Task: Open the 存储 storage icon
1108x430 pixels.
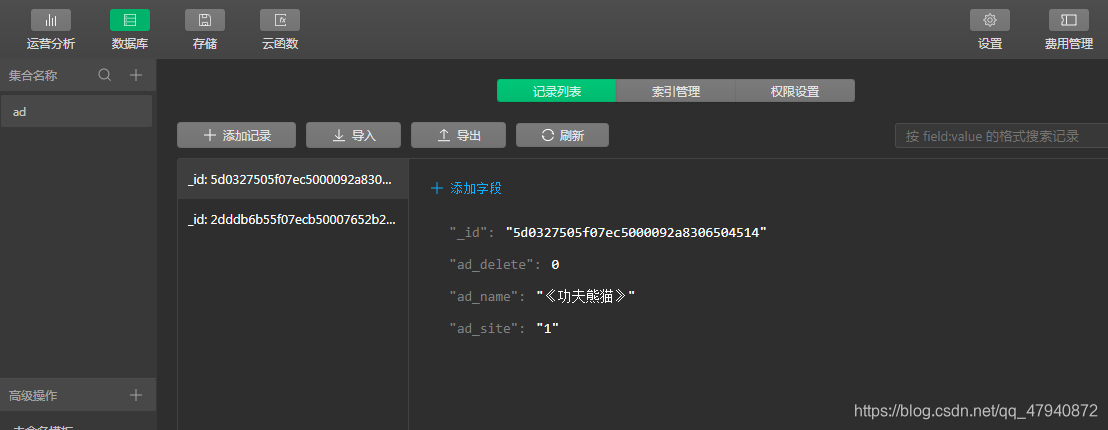Action: coord(205,20)
